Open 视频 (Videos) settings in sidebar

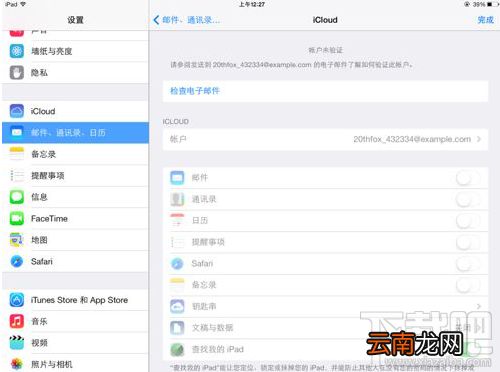tap(75, 343)
